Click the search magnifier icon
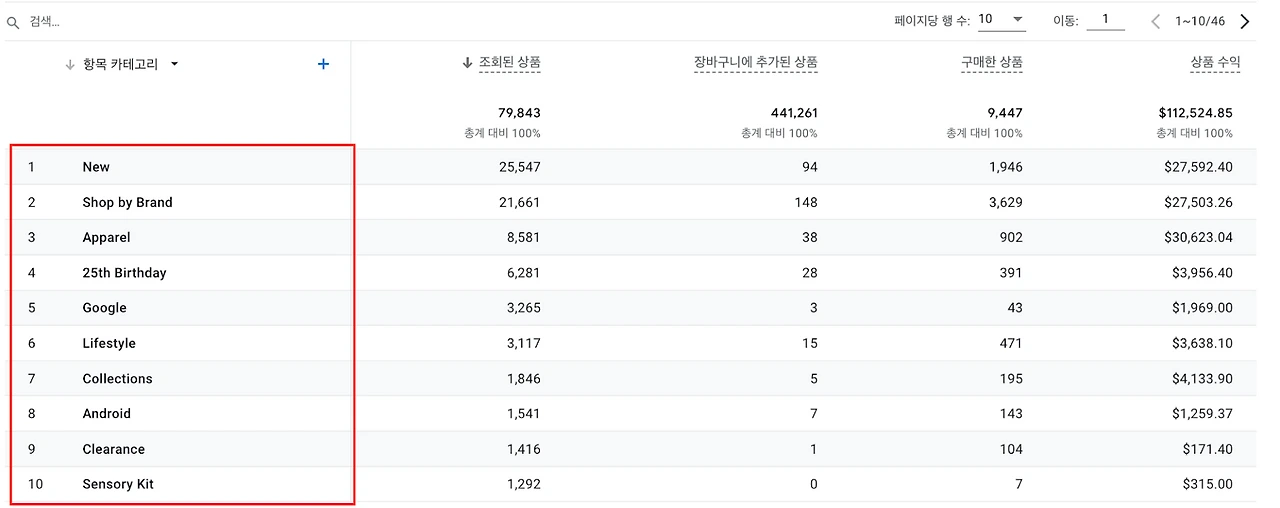 click(x=14, y=21)
